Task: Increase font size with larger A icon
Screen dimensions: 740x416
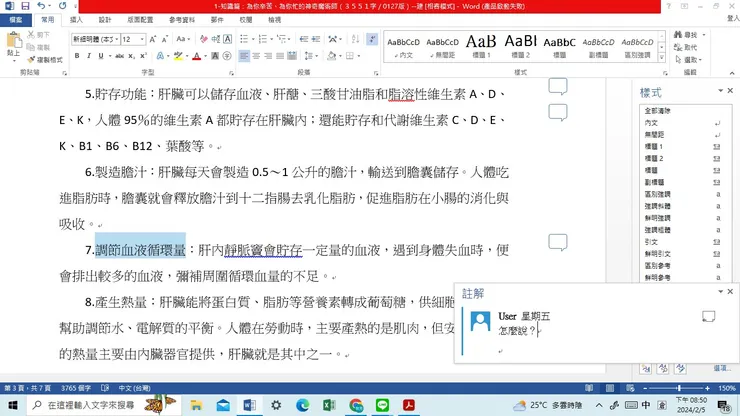Action: click(153, 39)
